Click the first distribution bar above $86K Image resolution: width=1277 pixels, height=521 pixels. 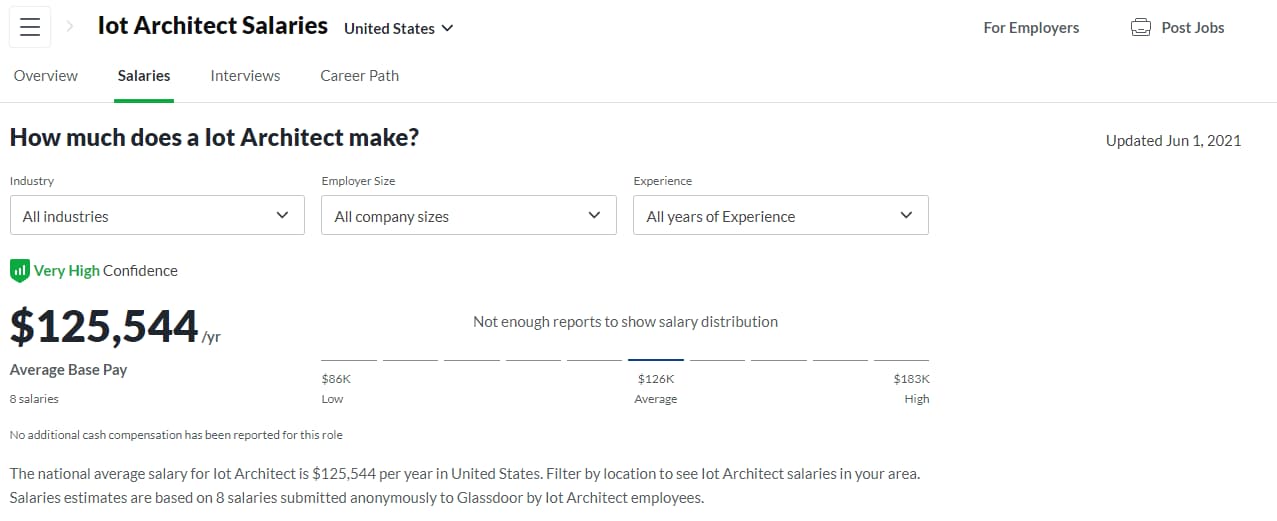tap(349, 359)
